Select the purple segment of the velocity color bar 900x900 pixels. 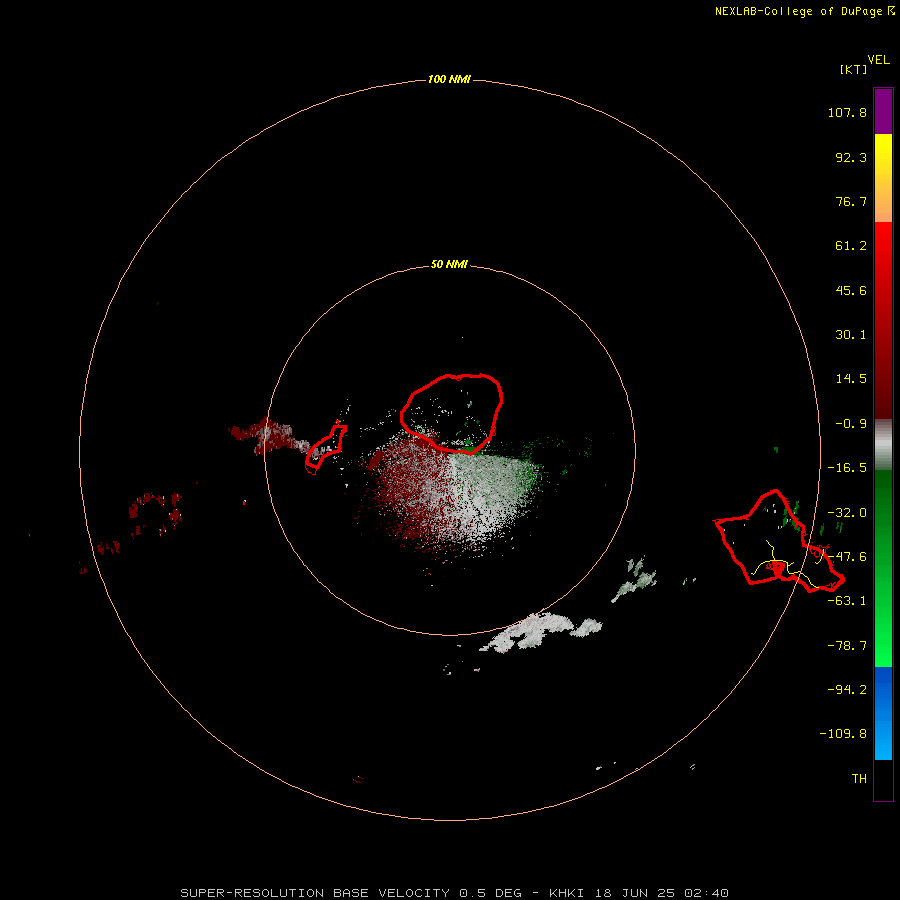click(x=883, y=111)
